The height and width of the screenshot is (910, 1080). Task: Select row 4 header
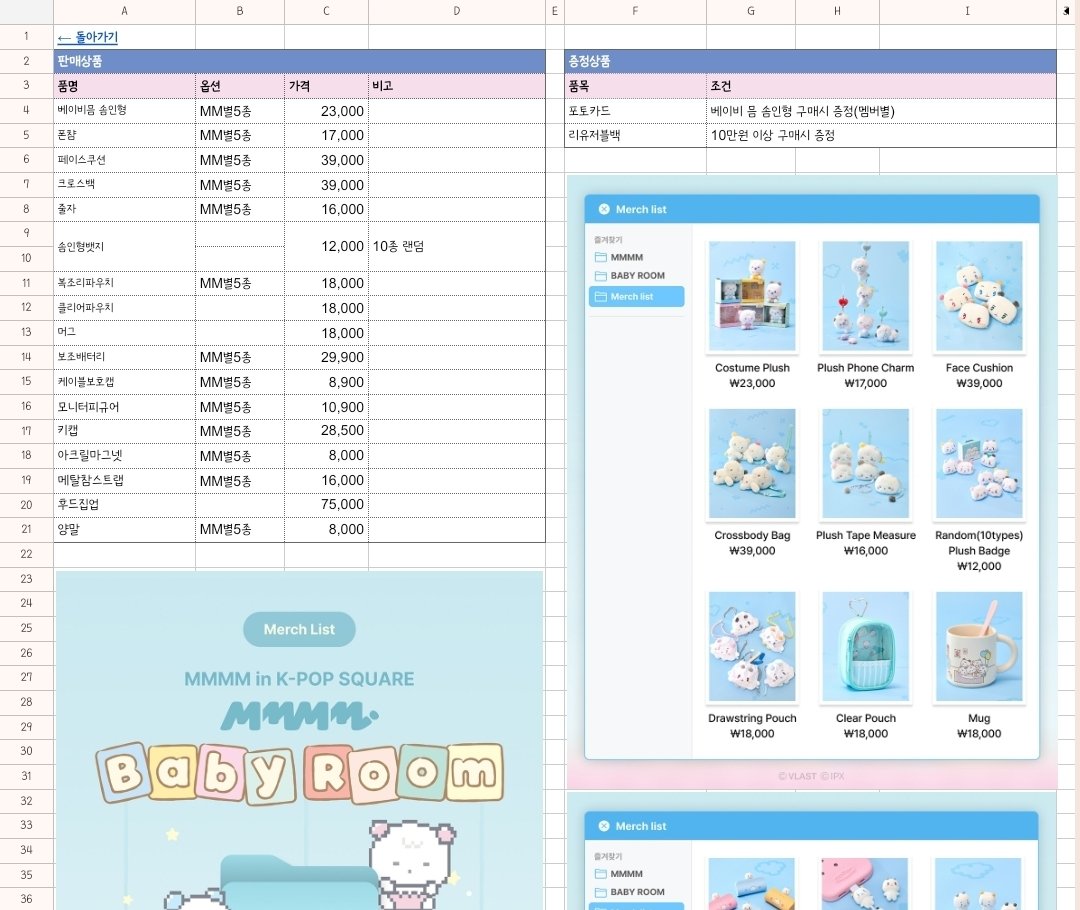pos(26,110)
